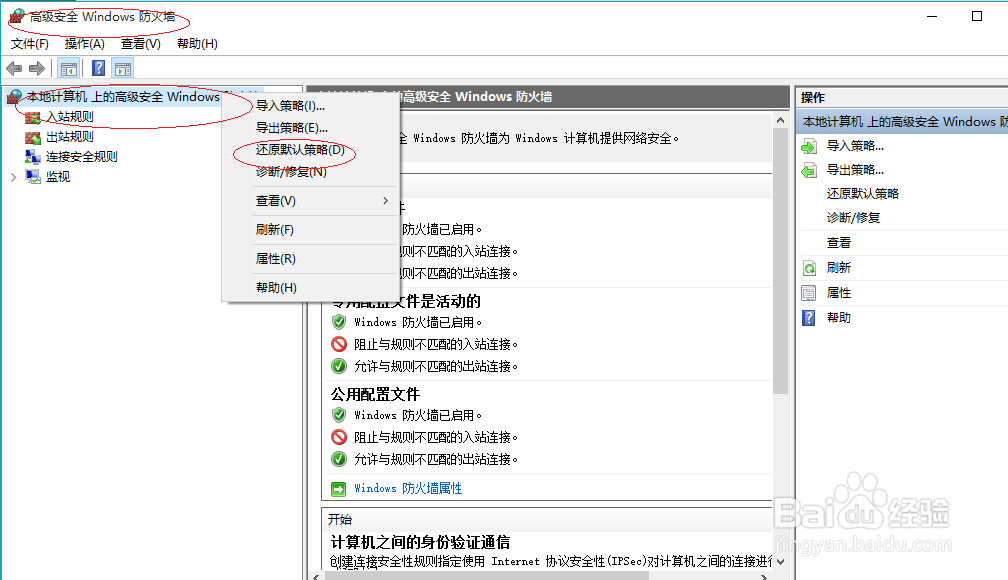Image resolution: width=1008 pixels, height=580 pixels.
Task: Click the center pane scrollbar up arrow
Action: click(x=780, y=120)
